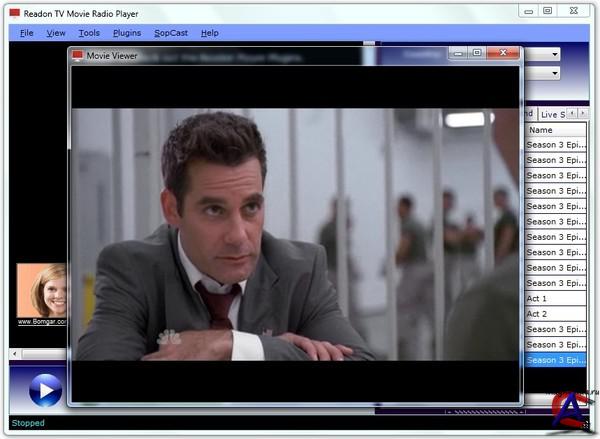Click the Movie Viewer title bar icon

pyautogui.click(x=77, y=54)
